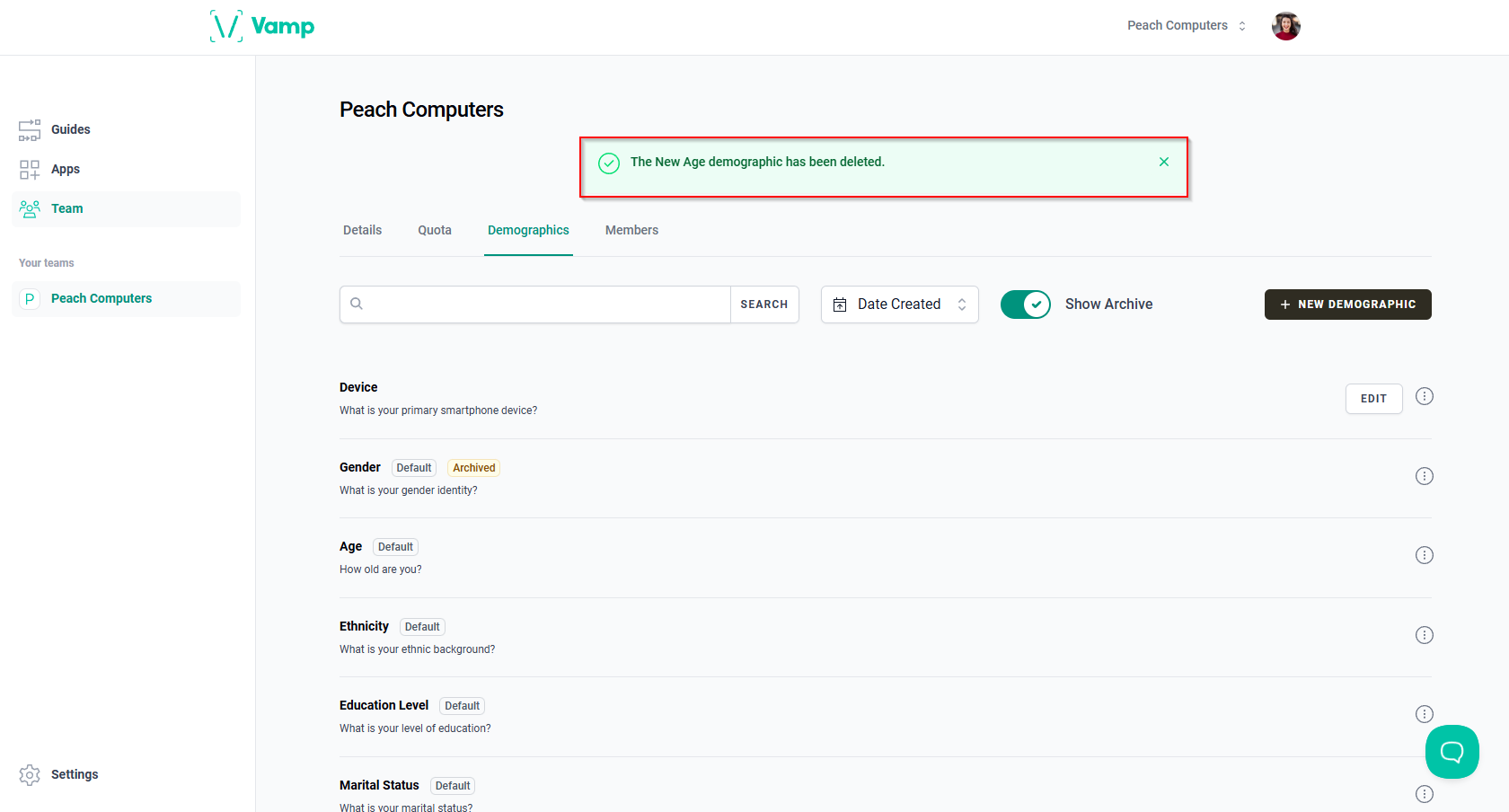This screenshot has height=812, width=1509.
Task: Click the Default badge next to Gender
Action: pyautogui.click(x=414, y=468)
